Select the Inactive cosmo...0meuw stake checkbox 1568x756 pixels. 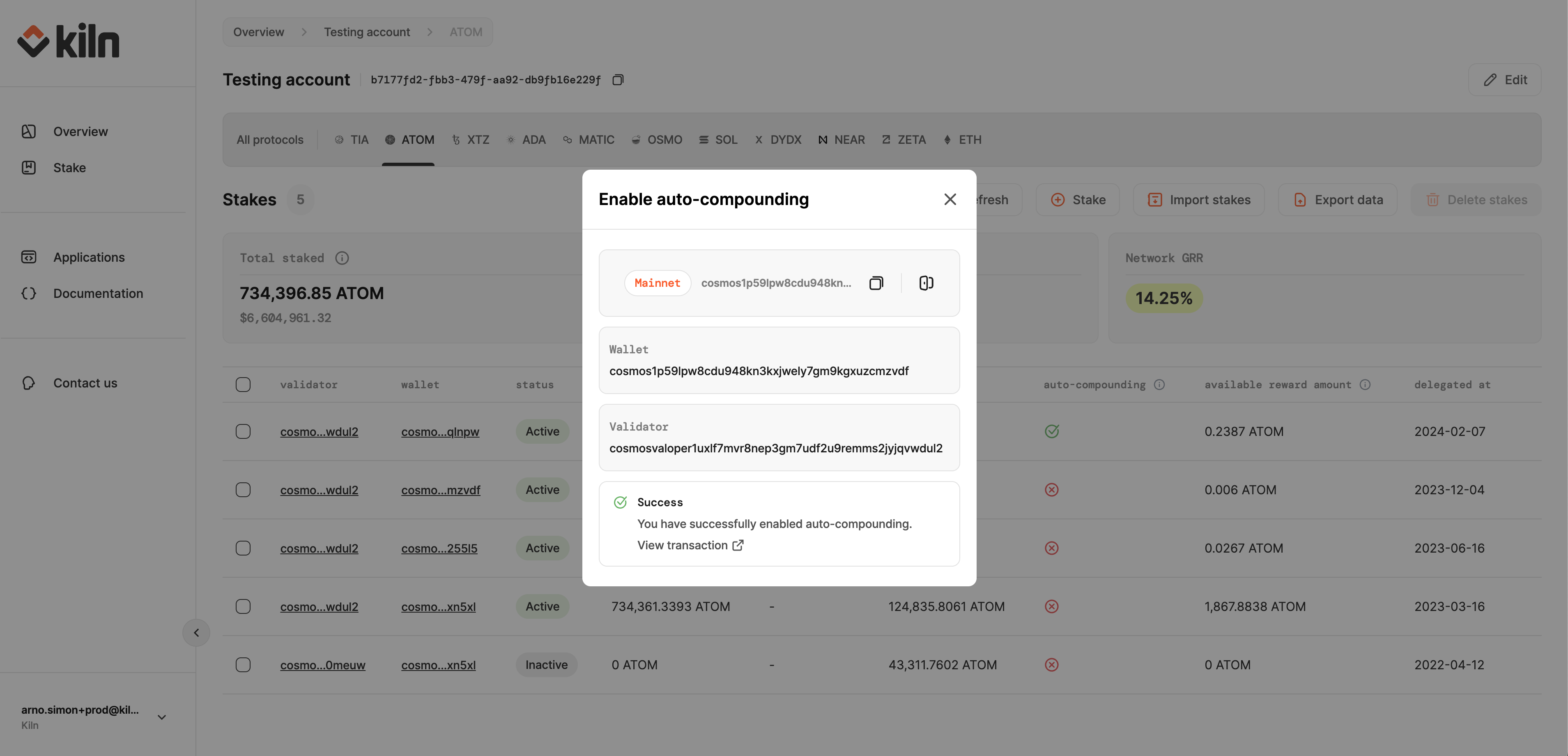point(243,665)
